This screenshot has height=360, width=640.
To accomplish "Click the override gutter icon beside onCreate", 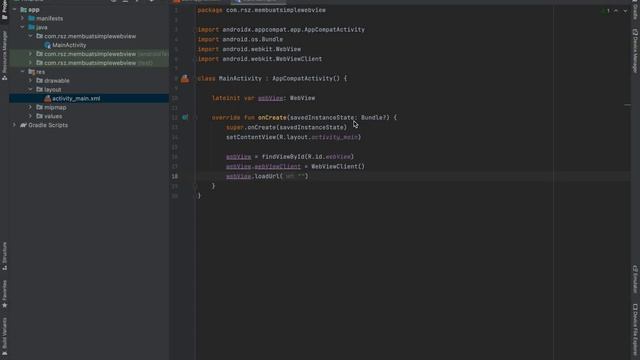I will pos(185,118).
